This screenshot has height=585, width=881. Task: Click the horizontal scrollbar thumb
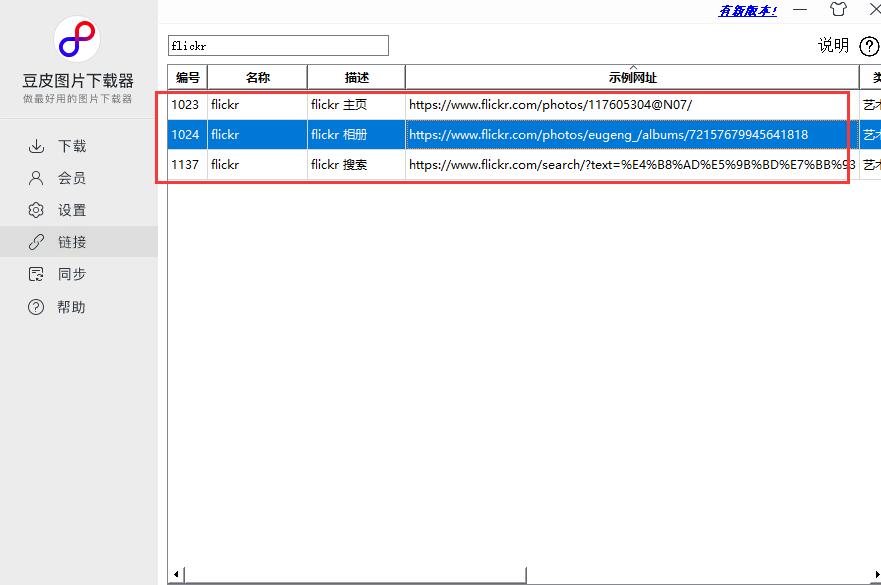(x=355, y=574)
